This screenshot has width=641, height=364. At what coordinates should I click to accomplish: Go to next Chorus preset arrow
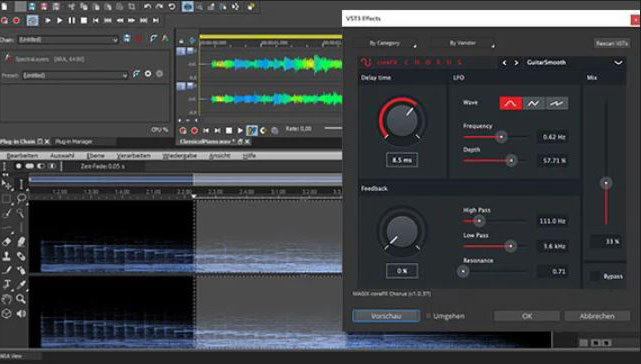[516, 63]
